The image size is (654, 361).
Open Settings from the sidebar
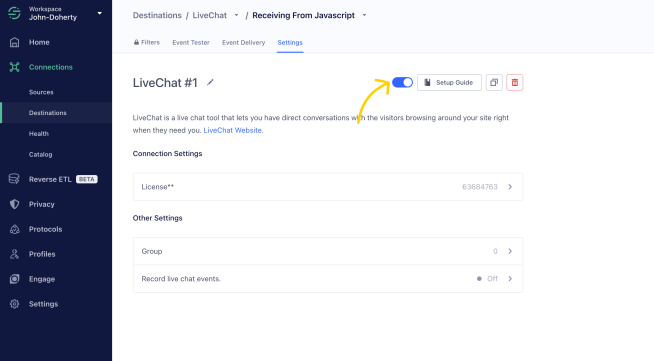click(43, 304)
